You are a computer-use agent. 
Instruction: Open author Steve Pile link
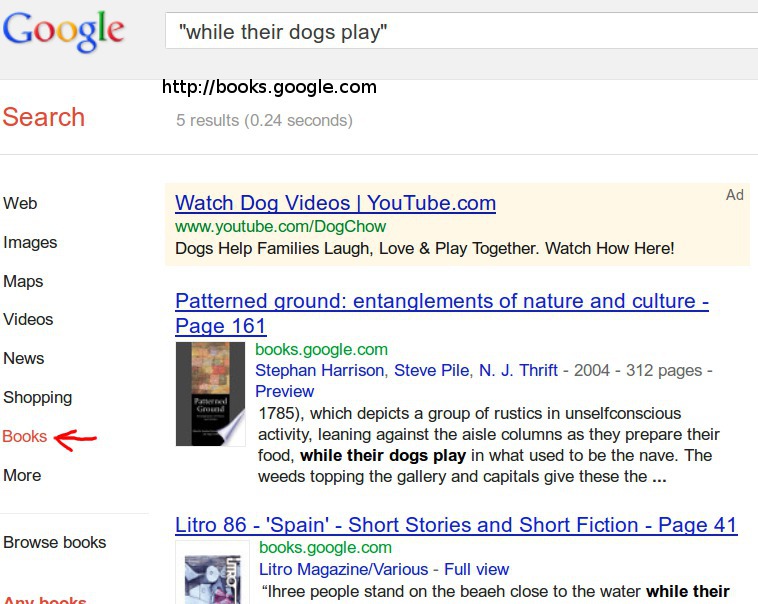(431, 370)
